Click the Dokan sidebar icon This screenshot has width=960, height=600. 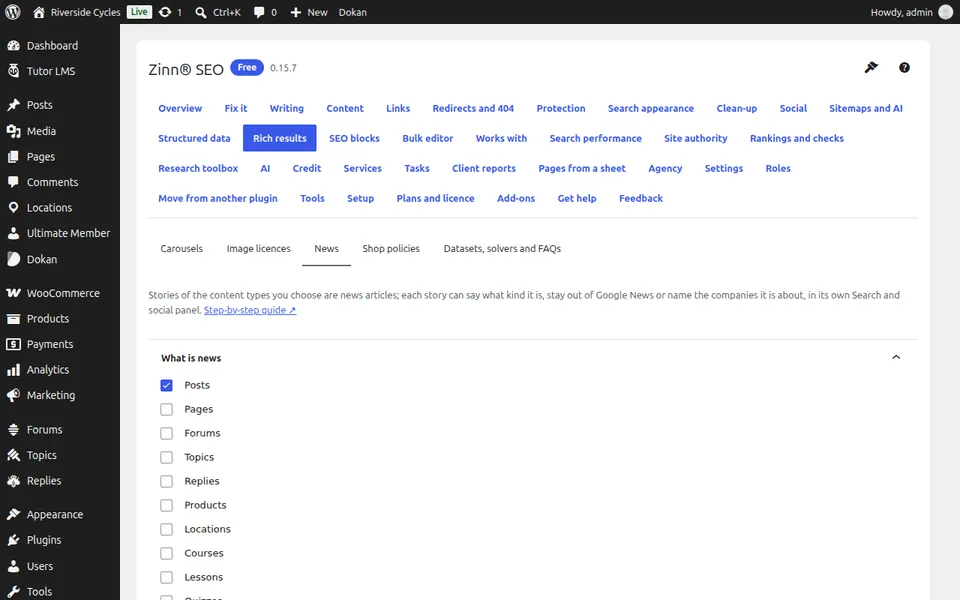[13, 259]
